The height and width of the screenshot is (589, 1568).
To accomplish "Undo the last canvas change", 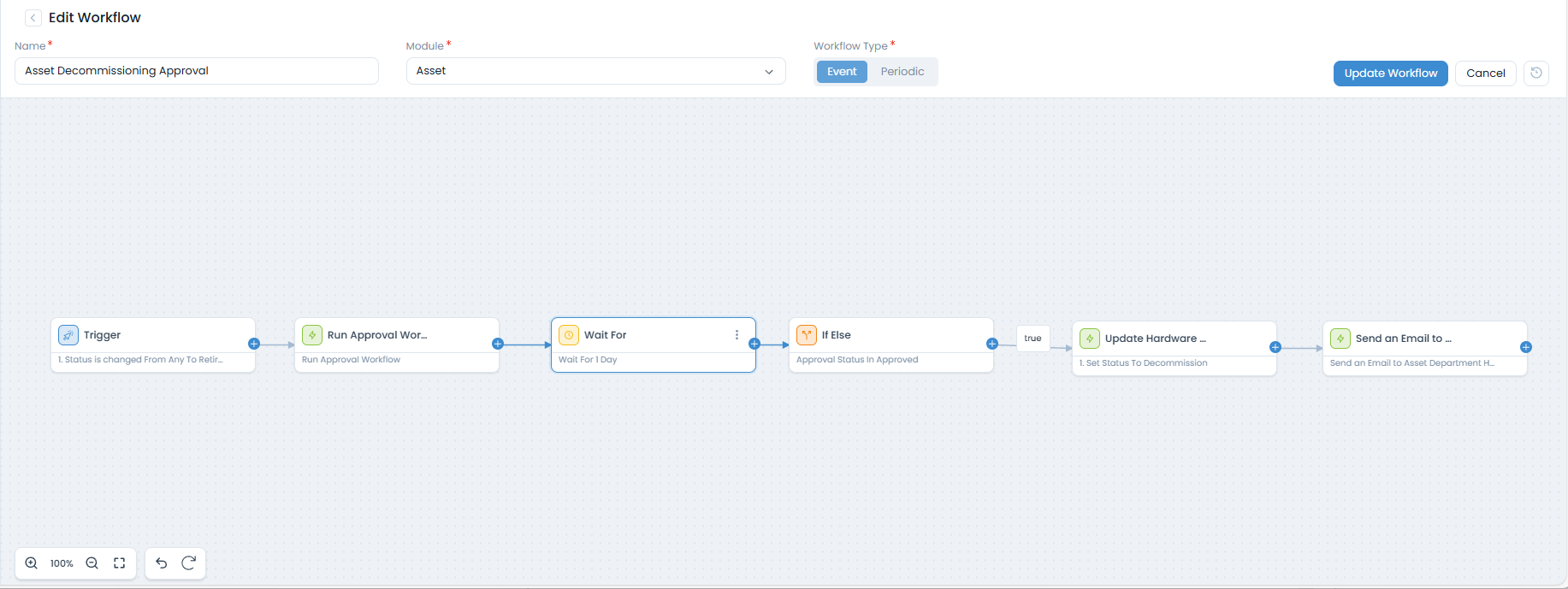I will click(162, 563).
